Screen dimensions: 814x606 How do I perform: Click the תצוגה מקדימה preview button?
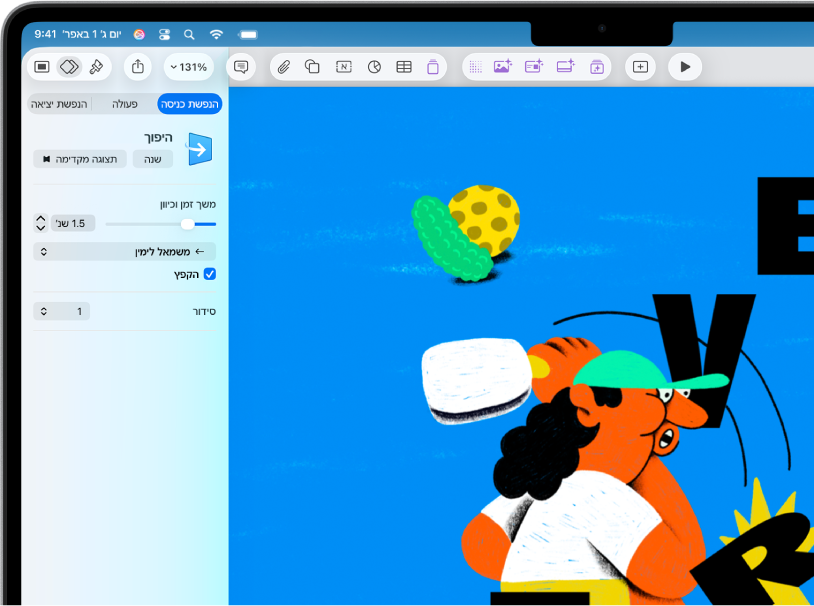point(80,159)
